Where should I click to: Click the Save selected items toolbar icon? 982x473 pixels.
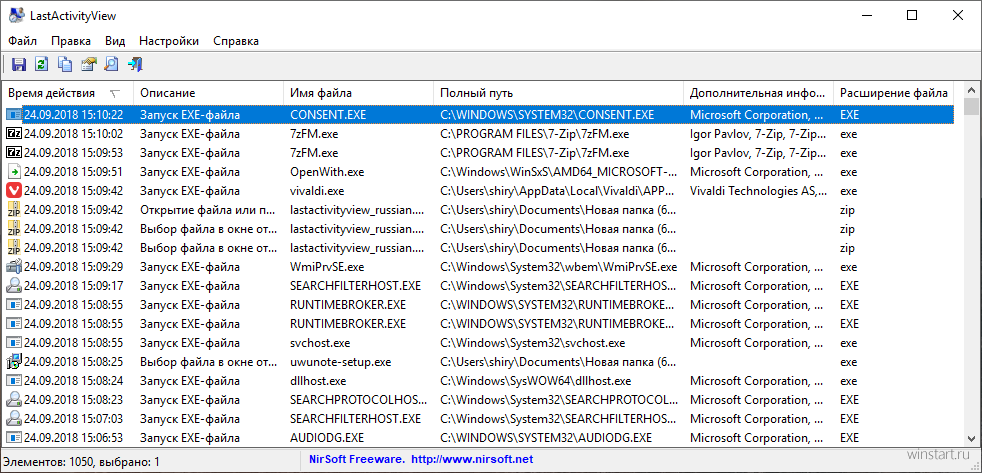point(19,64)
